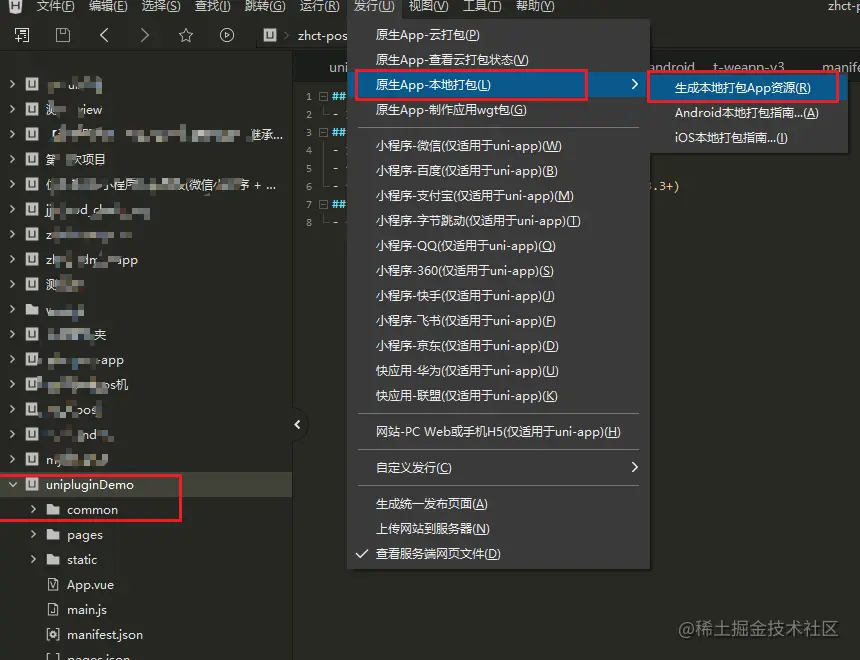The height and width of the screenshot is (660, 860).
Task: Open the 原生App-本地打包 submenu arrow
Action: pyautogui.click(x=634, y=84)
